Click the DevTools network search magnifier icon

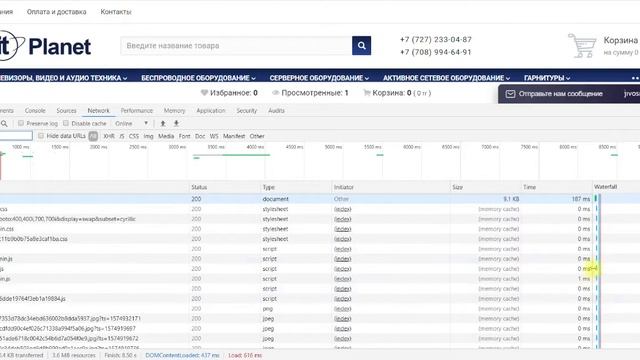pyautogui.click(x=4, y=123)
